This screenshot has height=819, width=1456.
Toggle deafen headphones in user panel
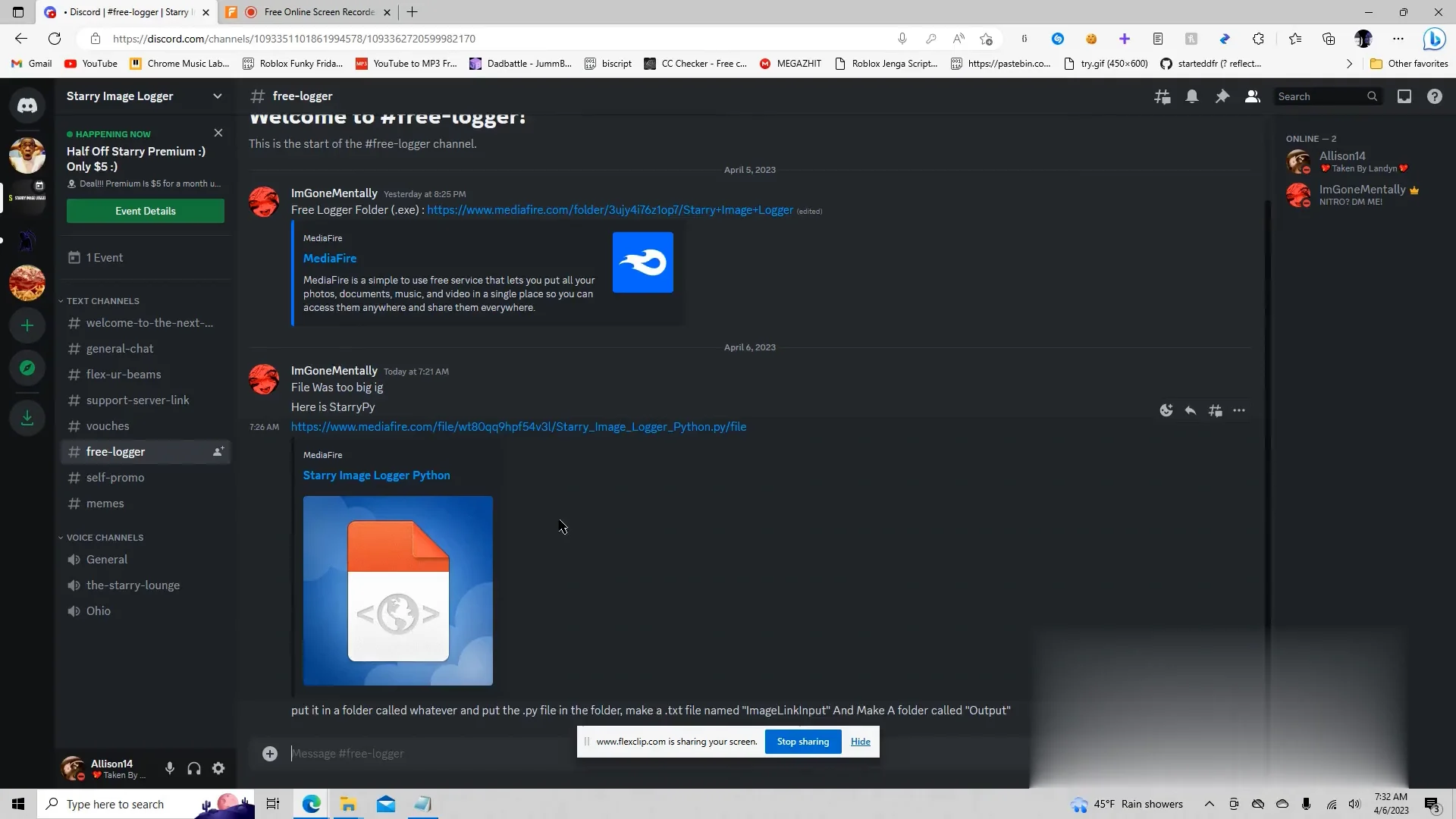(x=194, y=768)
